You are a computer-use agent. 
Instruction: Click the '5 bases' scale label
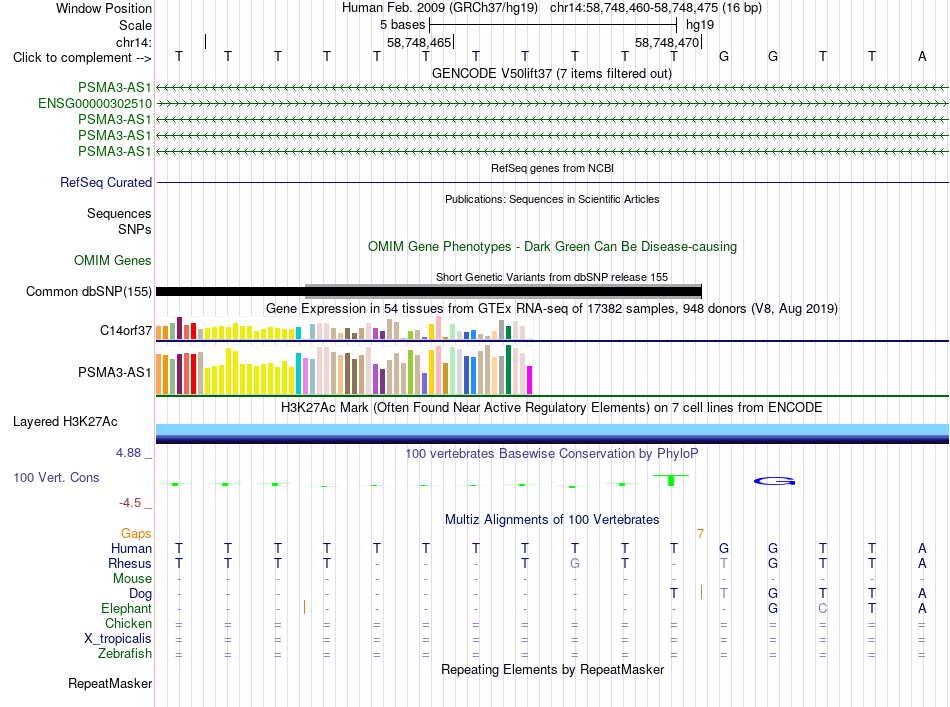403,25
